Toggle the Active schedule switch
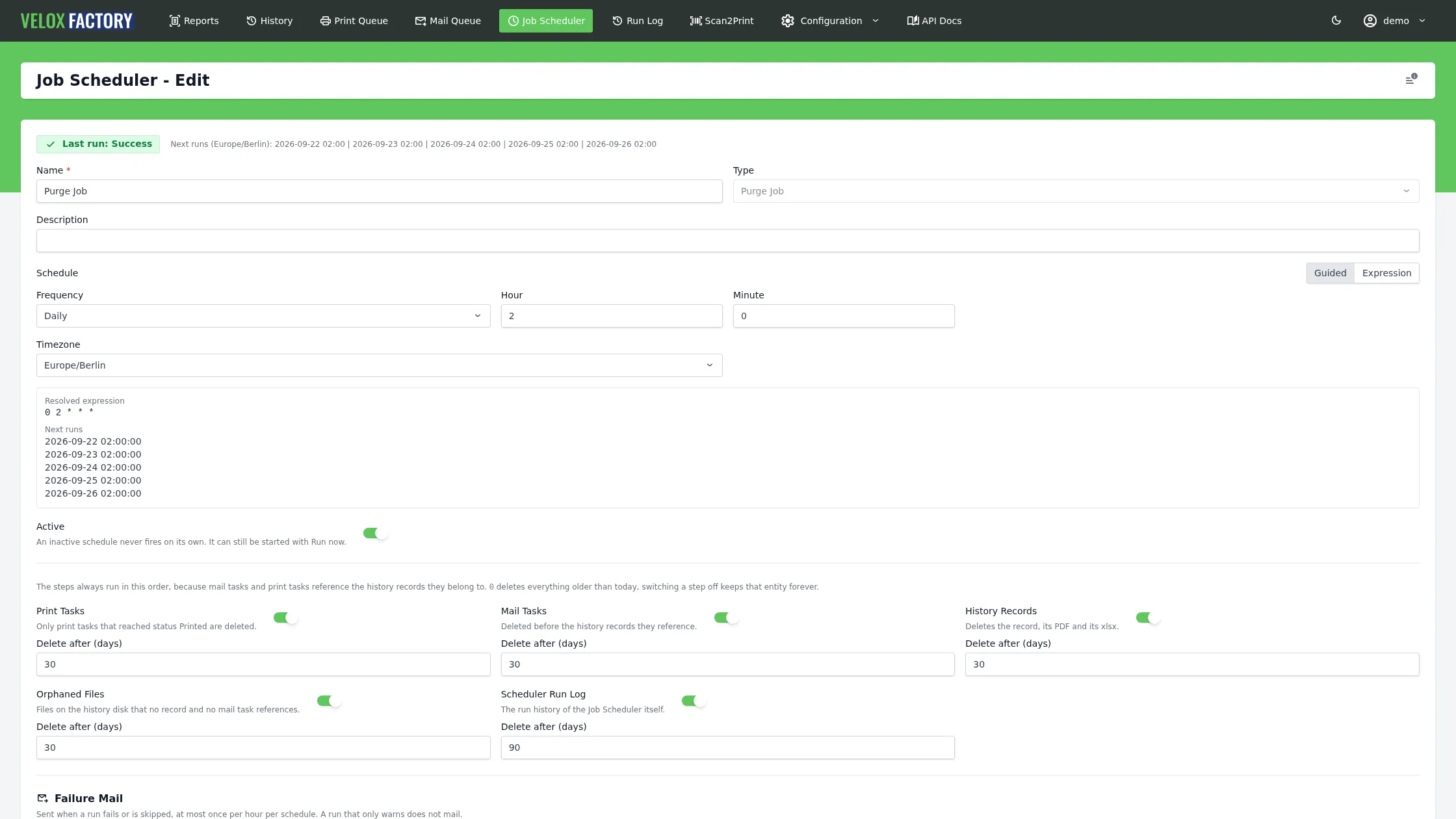The width and height of the screenshot is (1456, 819). 376,534
